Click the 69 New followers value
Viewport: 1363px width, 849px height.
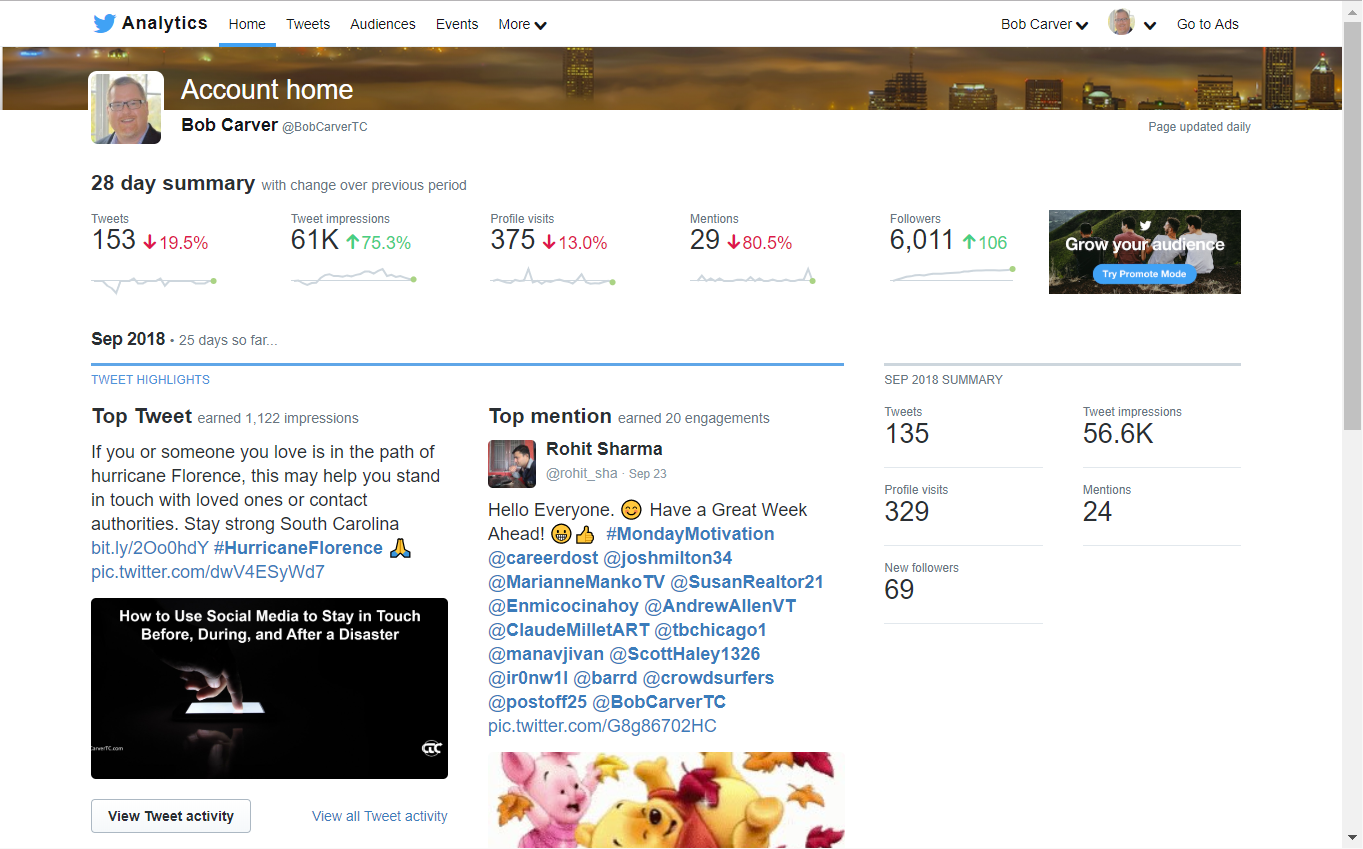[x=899, y=590]
